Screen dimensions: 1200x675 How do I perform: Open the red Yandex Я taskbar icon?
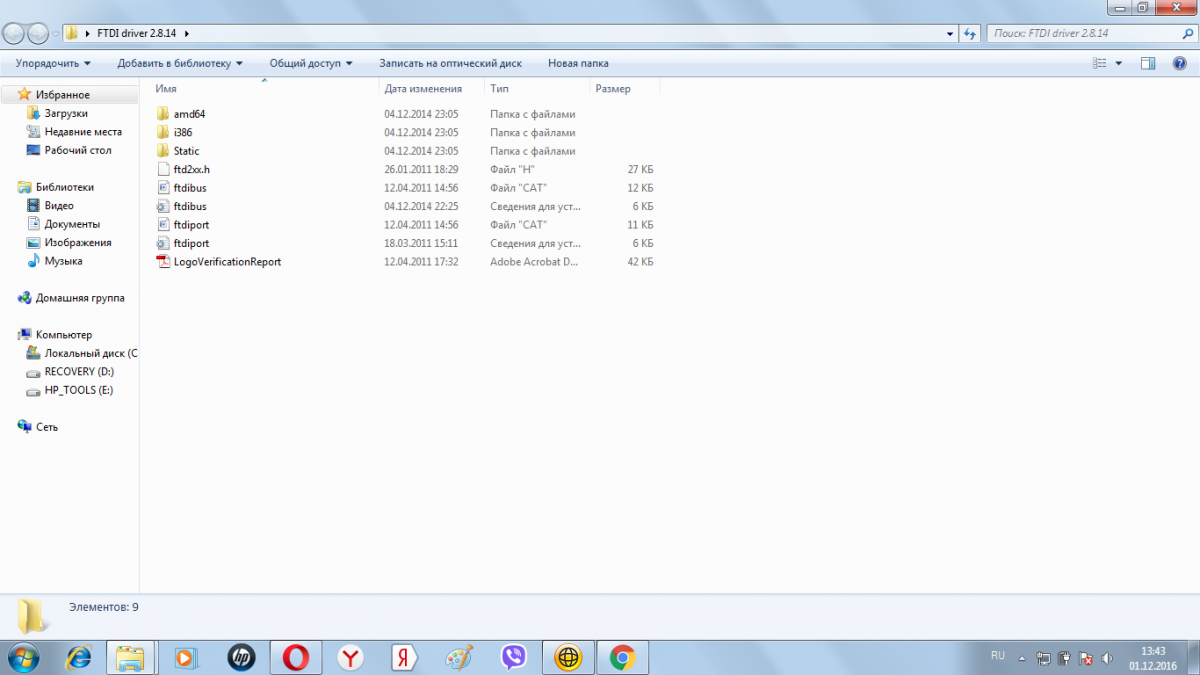coord(404,657)
